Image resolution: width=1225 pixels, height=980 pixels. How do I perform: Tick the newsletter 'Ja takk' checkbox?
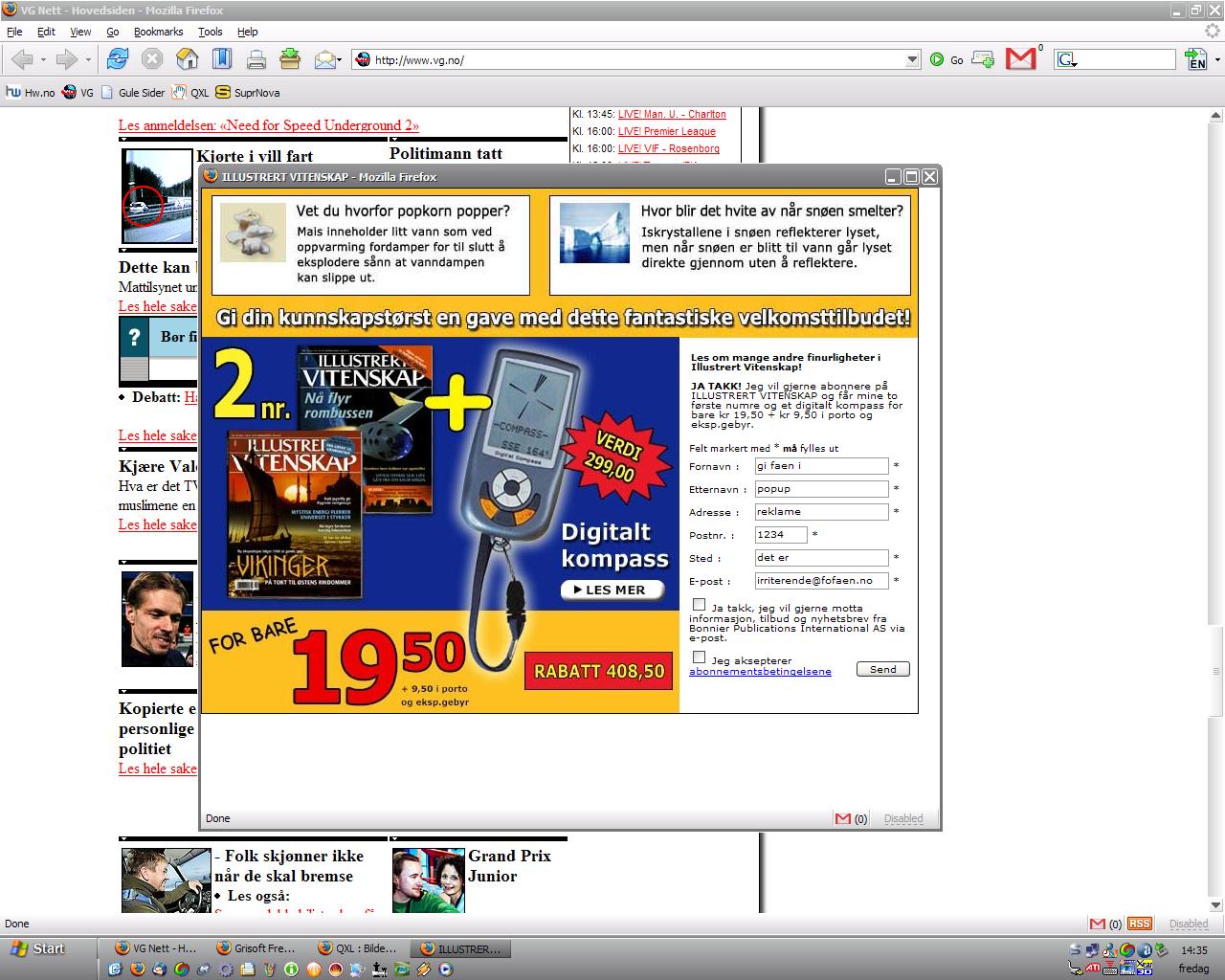(700, 605)
